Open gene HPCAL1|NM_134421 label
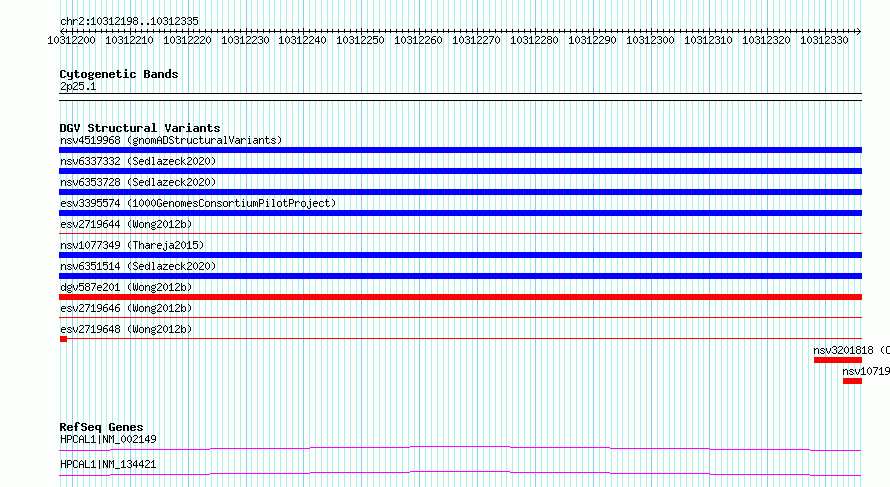The width and height of the screenshot is (890, 487). point(108,464)
